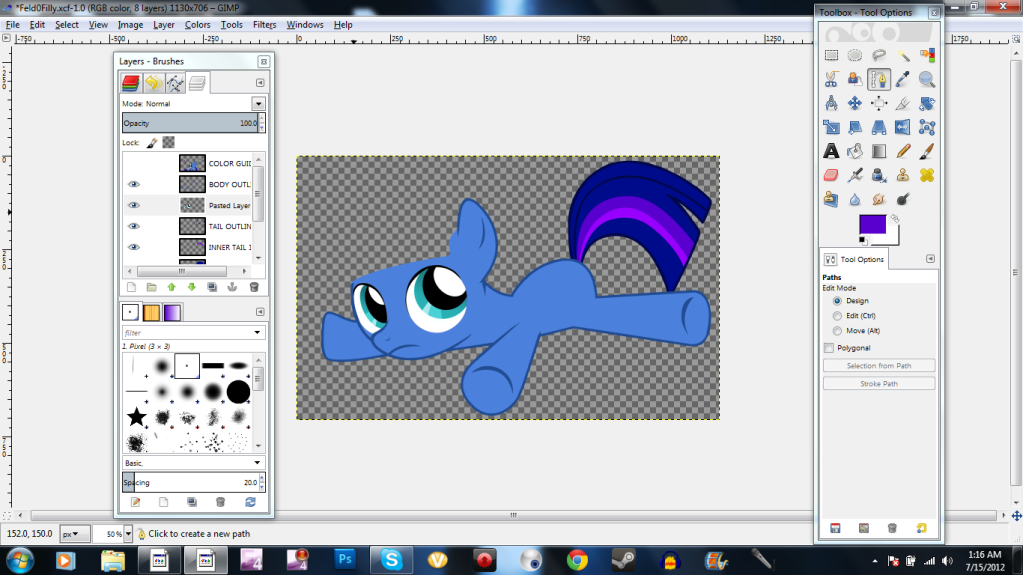The image size is (1023, 575).
Task: Anchor the floating layer with anchor icon
Action: pyautogui.click(x=233, y=287)
